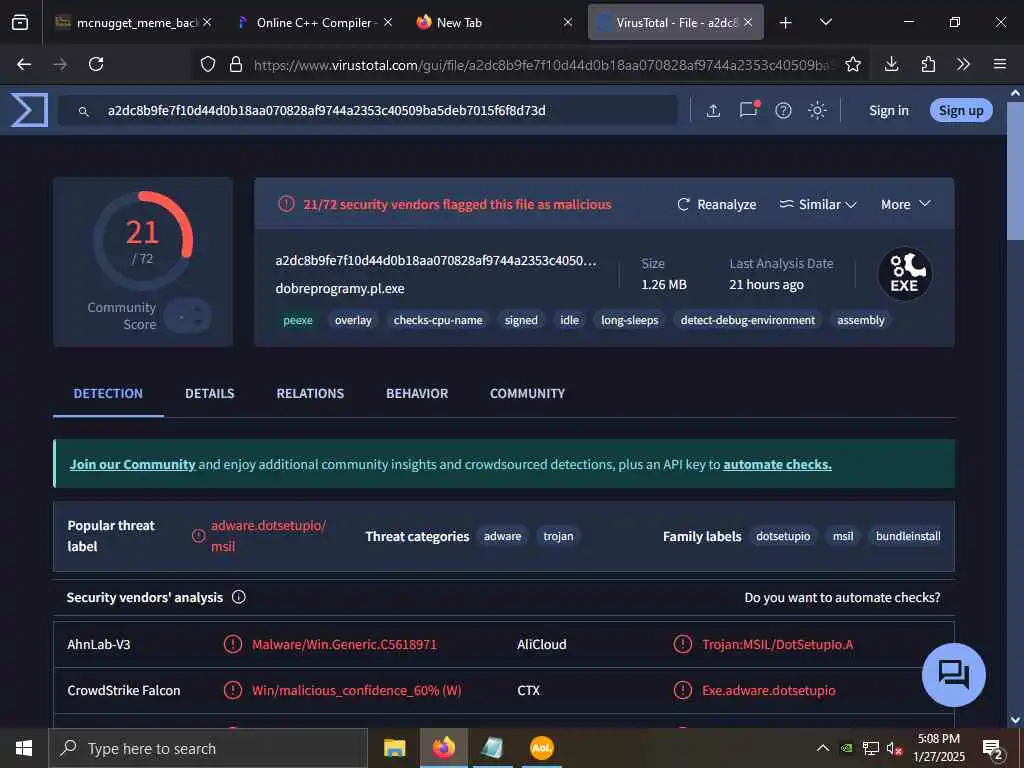
Task: Open the extensions puzzle icon
Action: [x=928, y=64]
